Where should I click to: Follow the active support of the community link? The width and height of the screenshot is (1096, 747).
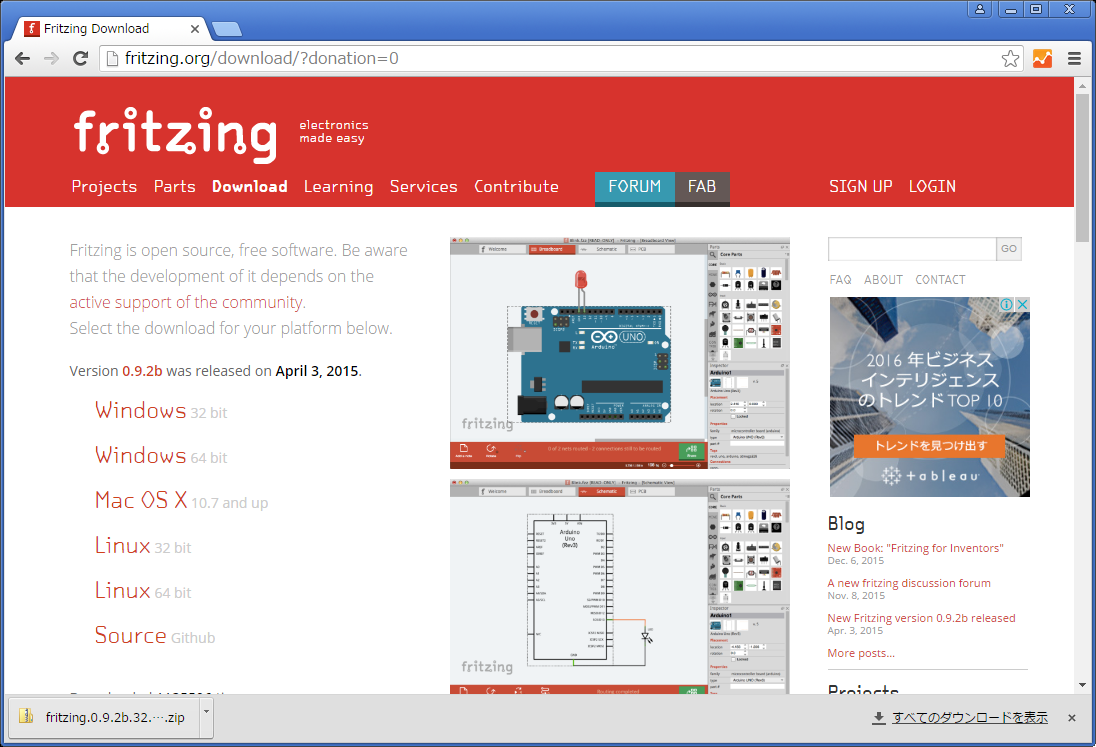pos(187,303)
